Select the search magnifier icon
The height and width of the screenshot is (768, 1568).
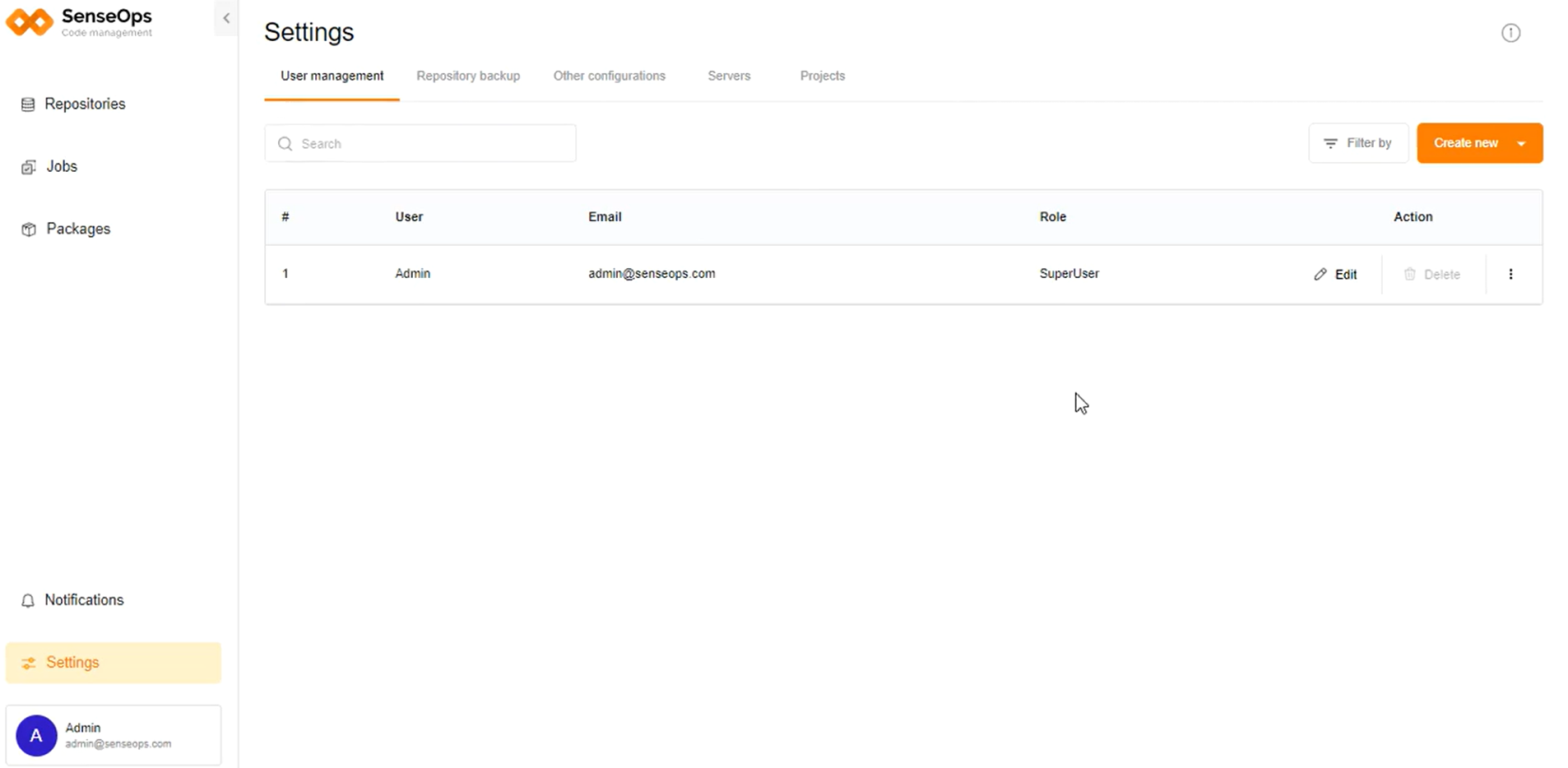(x=285, y=143)
